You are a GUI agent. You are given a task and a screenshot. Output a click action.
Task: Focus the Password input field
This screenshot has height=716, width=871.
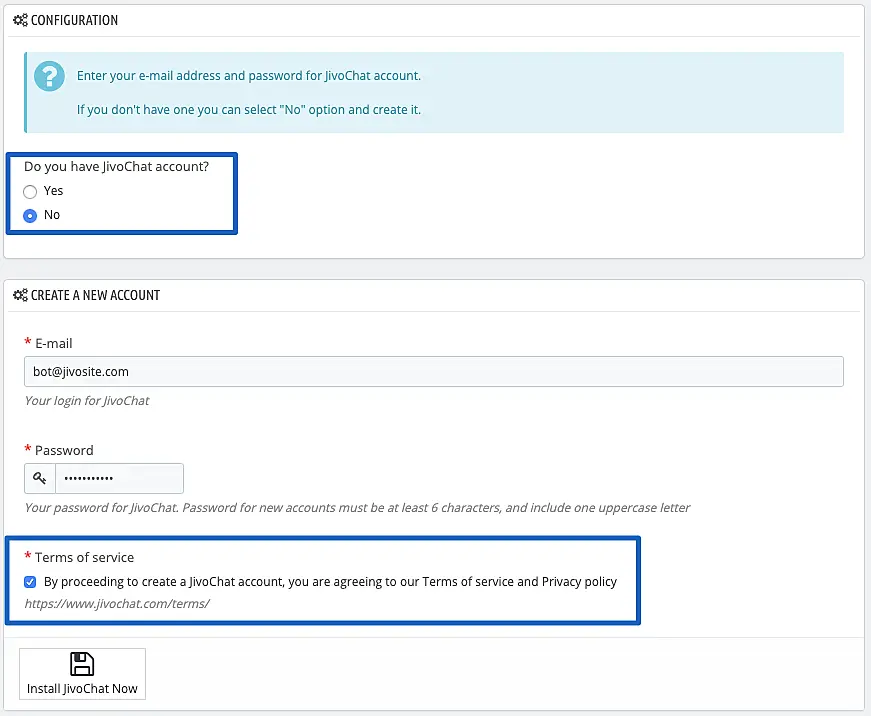coord(119,478)
